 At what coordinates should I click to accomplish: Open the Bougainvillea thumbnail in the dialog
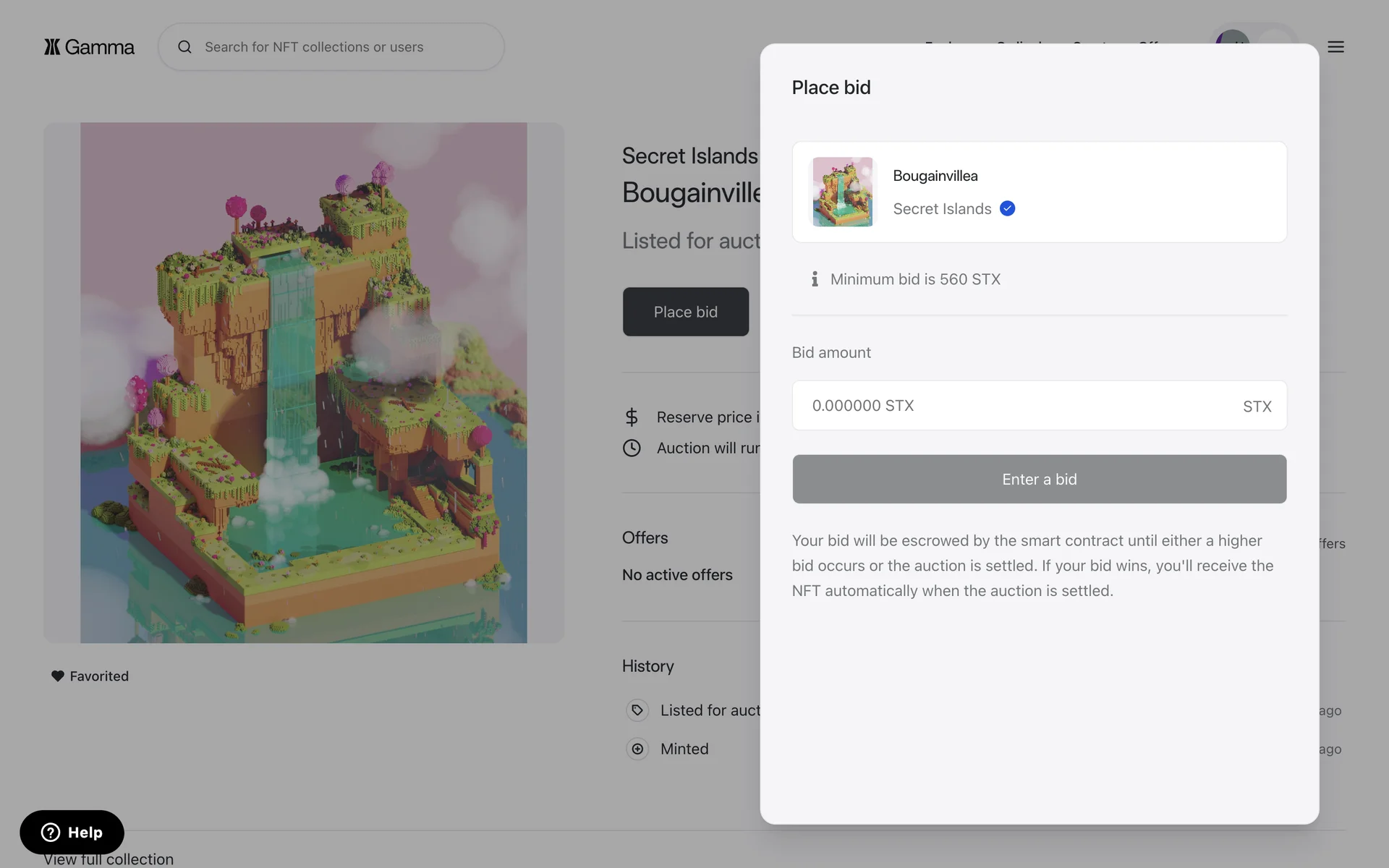pyautogui.click(x=842, y=192)
